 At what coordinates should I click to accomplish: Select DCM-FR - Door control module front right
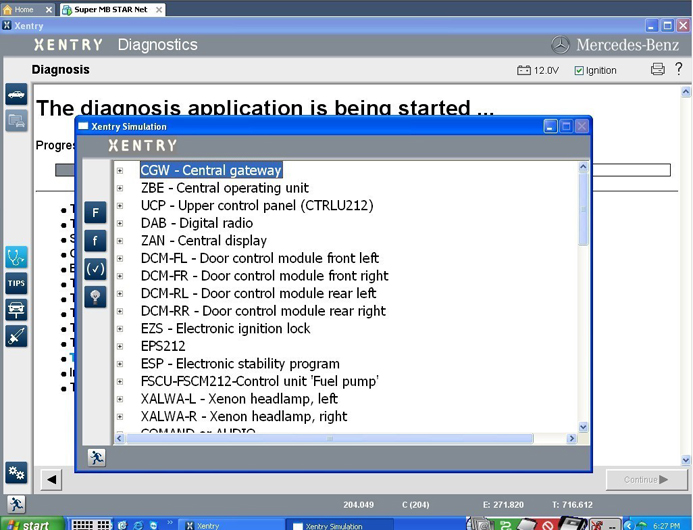coord(264,276)
